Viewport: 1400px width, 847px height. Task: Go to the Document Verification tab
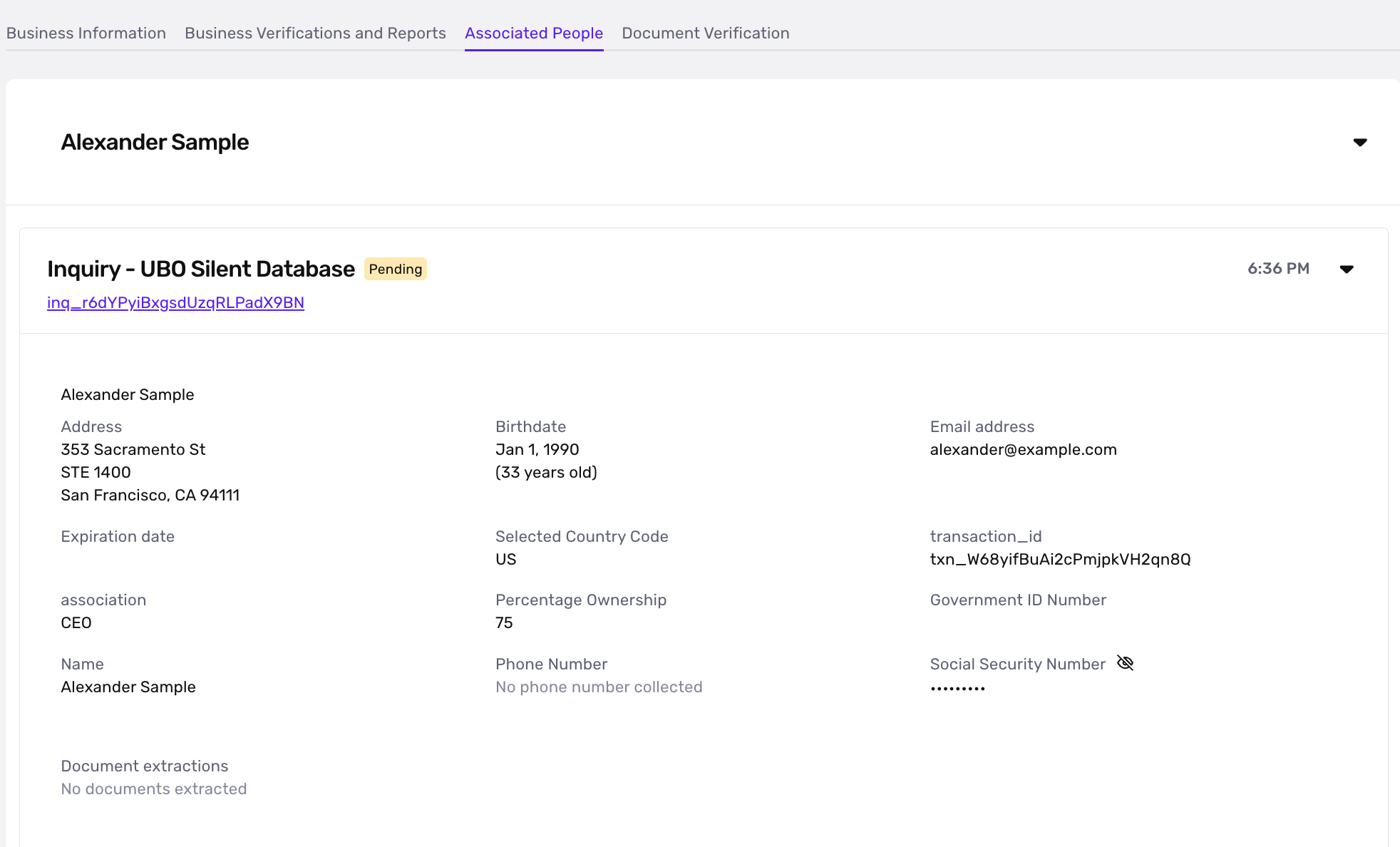click(x=705, y=34)
